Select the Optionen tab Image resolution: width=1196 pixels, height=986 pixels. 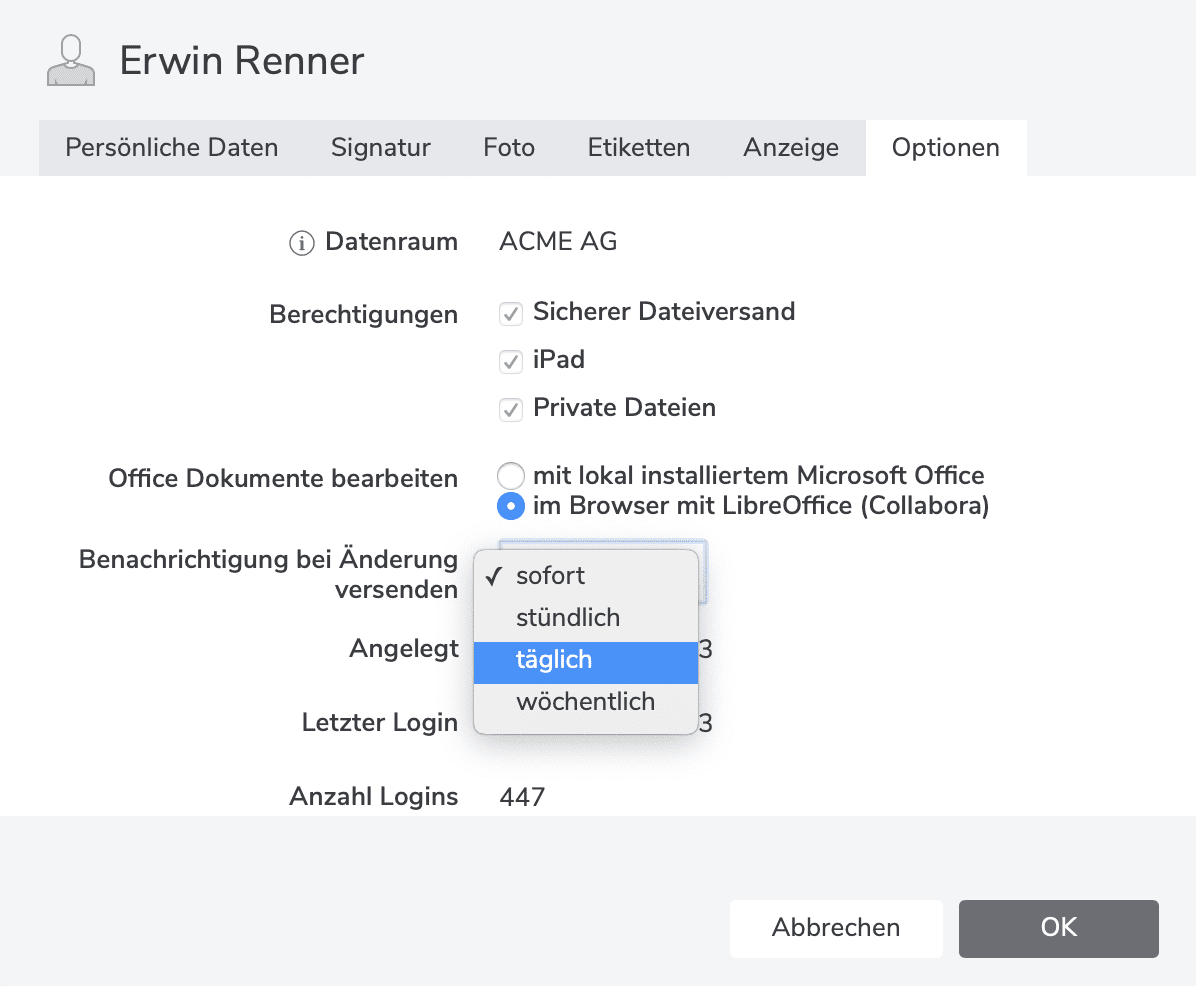(946, 148)
